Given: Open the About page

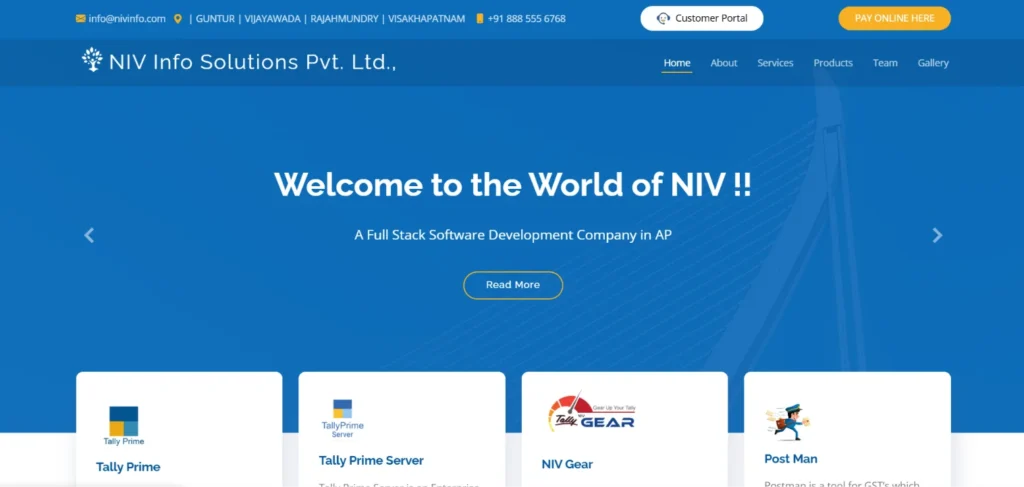Looking at the screenshot, I should 724,63.
